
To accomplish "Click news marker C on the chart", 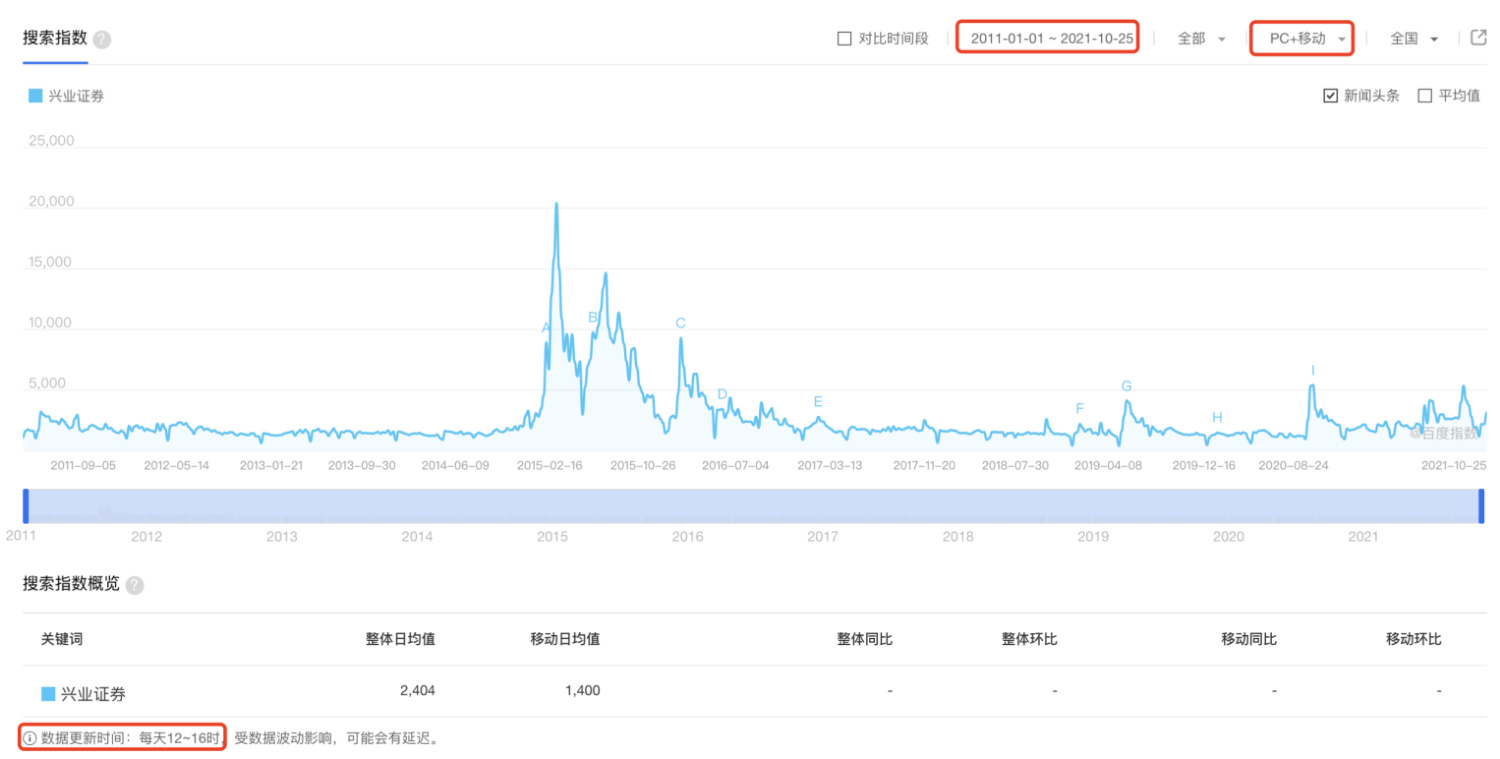I will (681, 323).
